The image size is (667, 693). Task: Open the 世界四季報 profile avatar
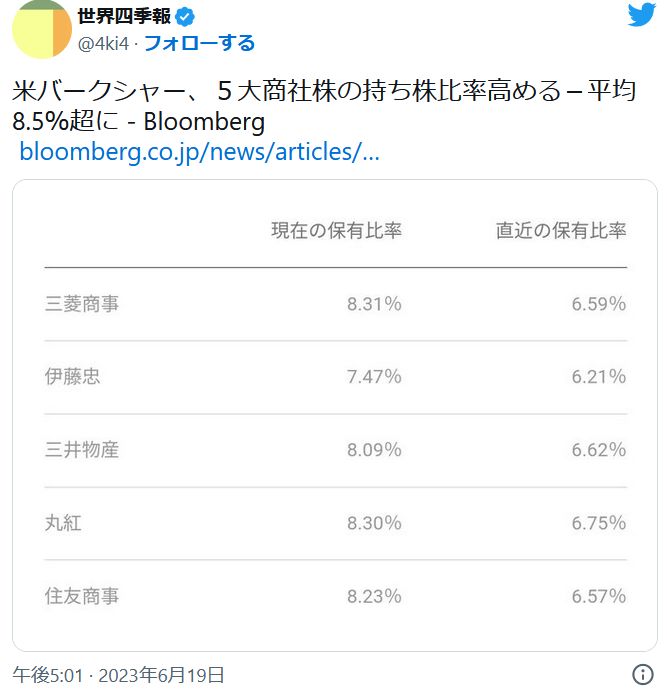(42, 30)
